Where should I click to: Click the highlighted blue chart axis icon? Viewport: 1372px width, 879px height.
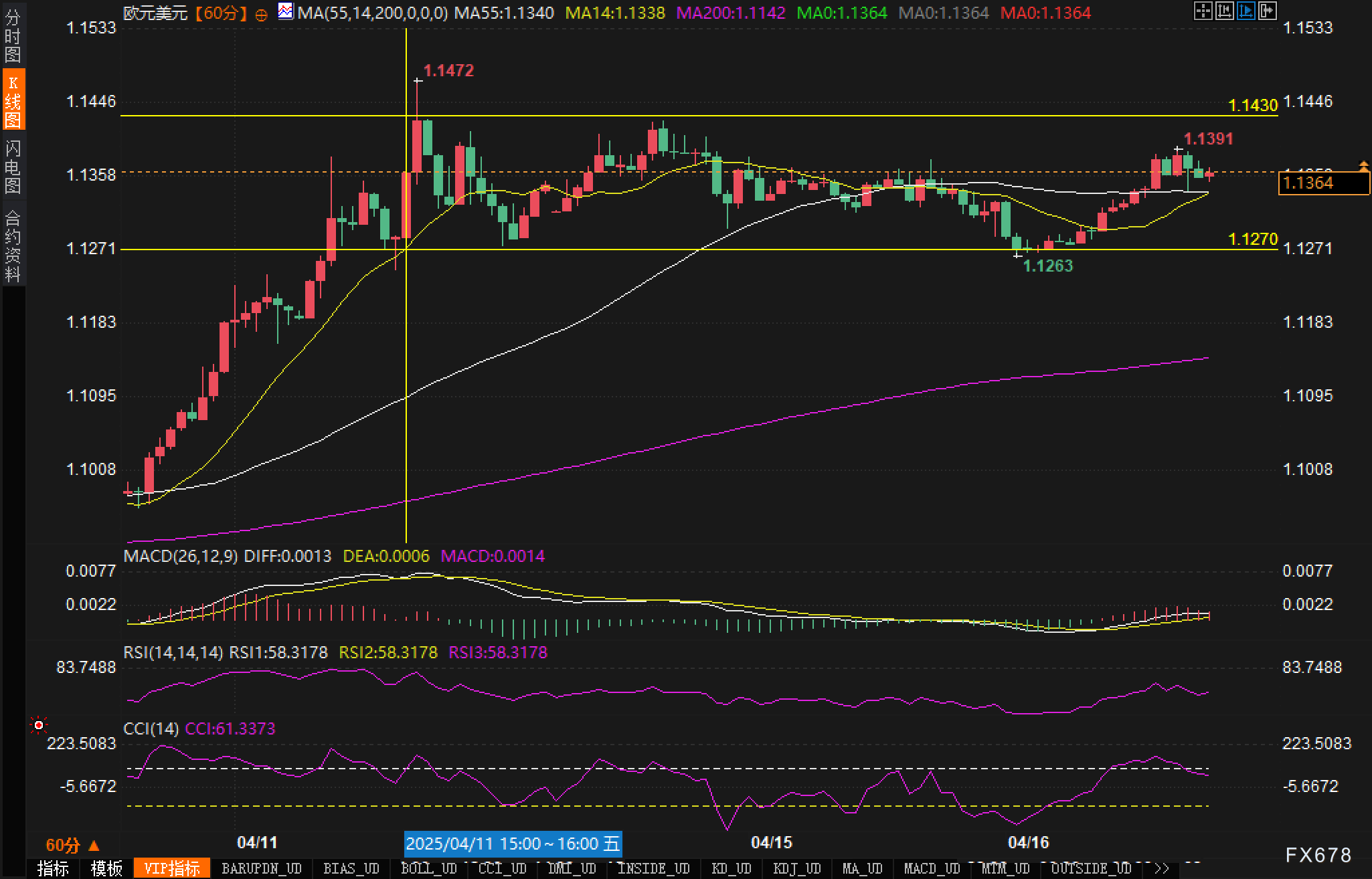pos(1246,11)
